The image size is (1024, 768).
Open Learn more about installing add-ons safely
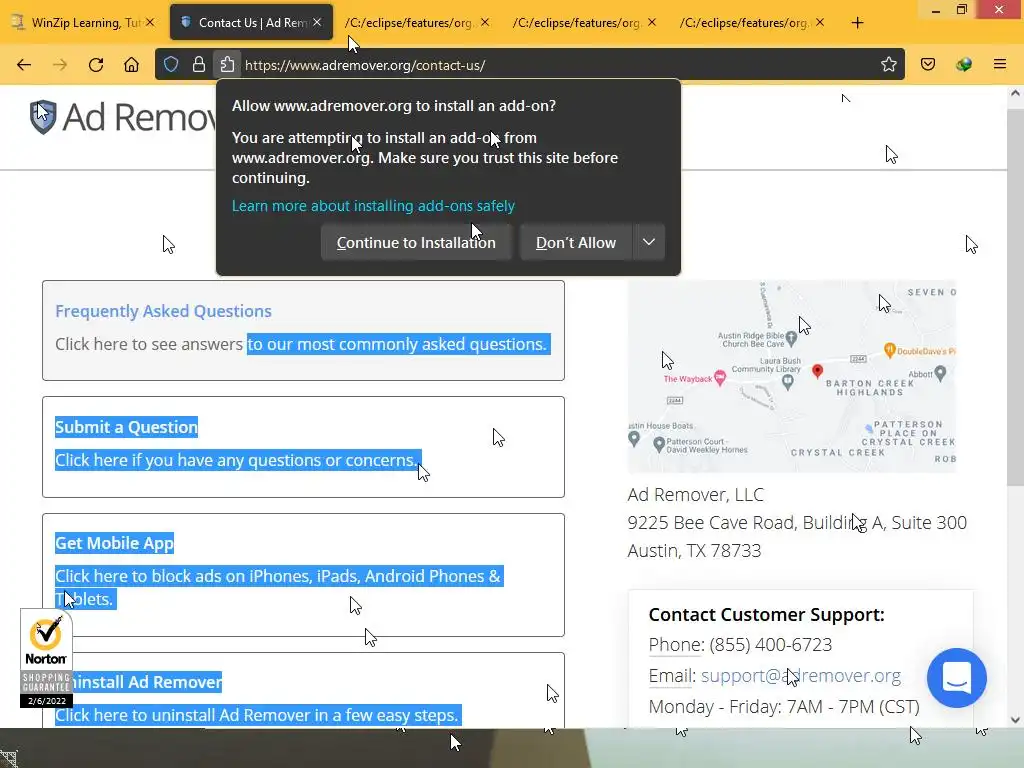[374, 206]
